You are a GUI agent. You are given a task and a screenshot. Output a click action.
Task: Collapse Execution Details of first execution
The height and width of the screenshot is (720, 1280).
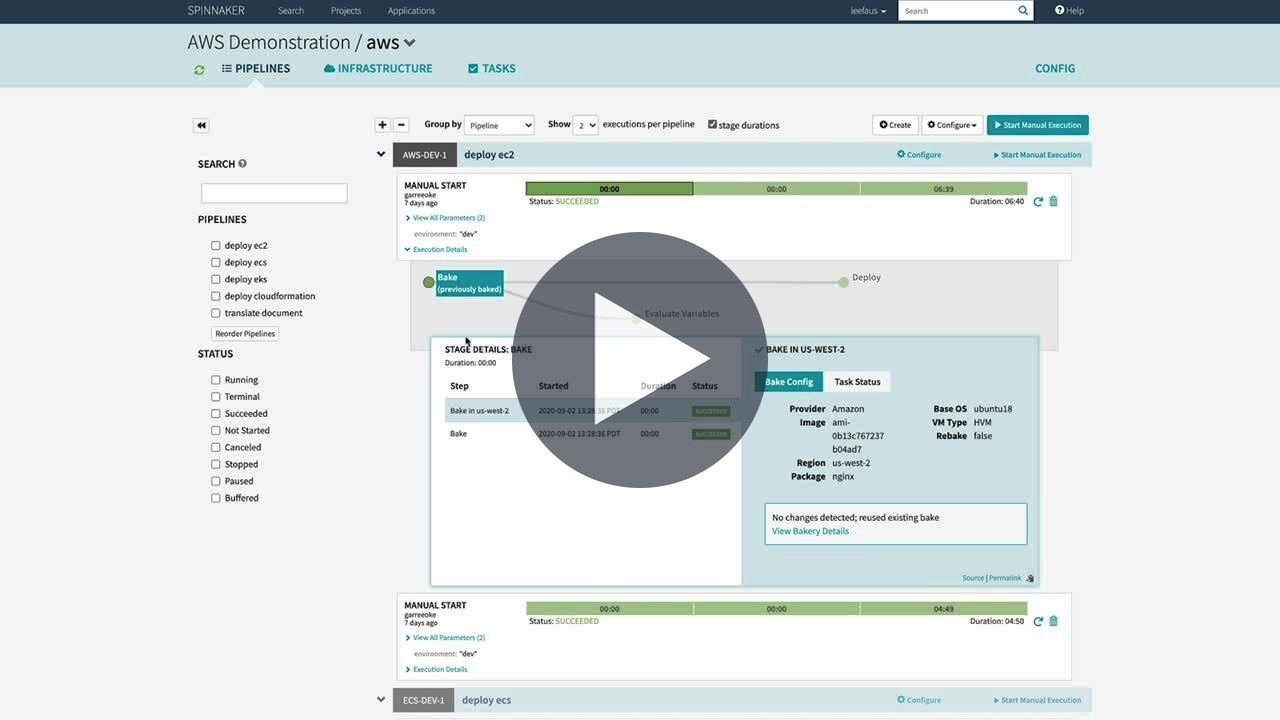(436, 250)
